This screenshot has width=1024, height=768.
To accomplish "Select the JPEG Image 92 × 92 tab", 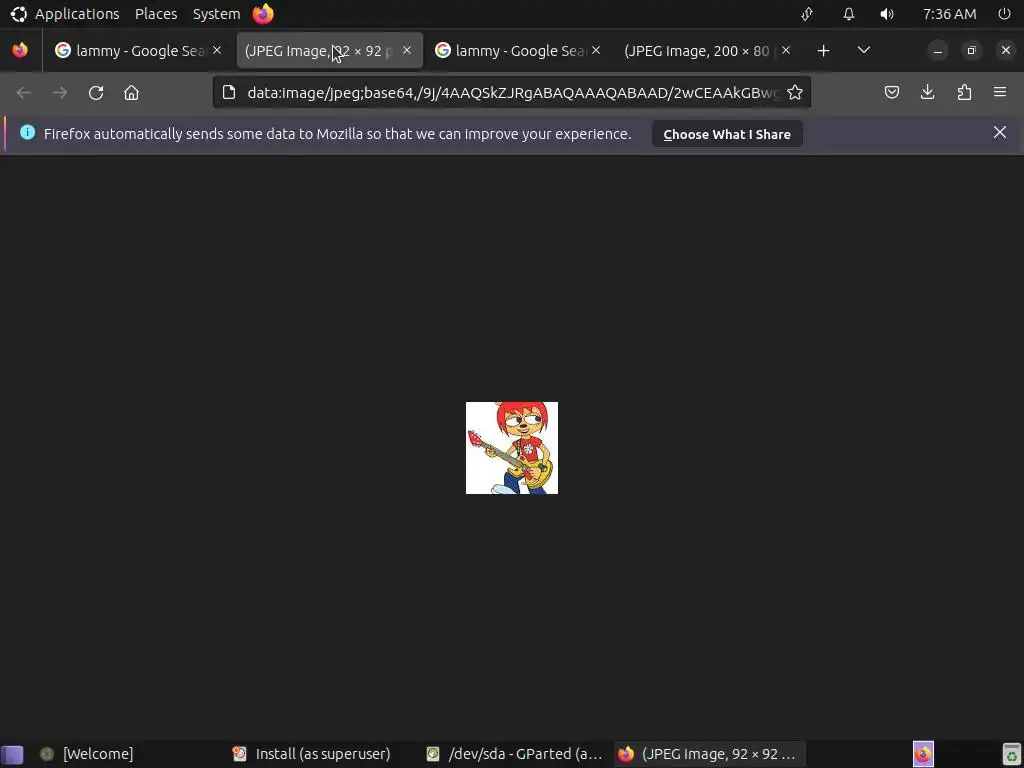I will pyautogui.click(x=330, y=50).
